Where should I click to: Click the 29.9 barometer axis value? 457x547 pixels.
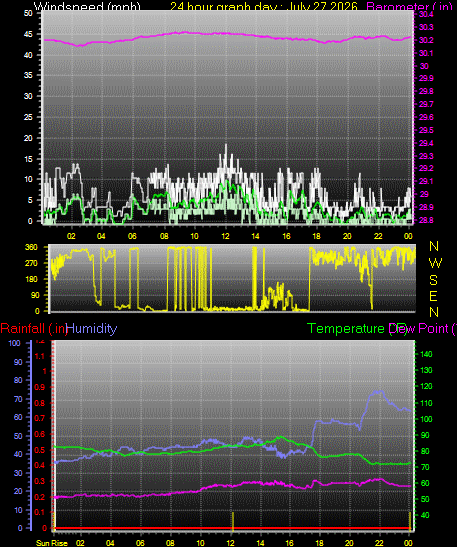[x=426, y=78]
